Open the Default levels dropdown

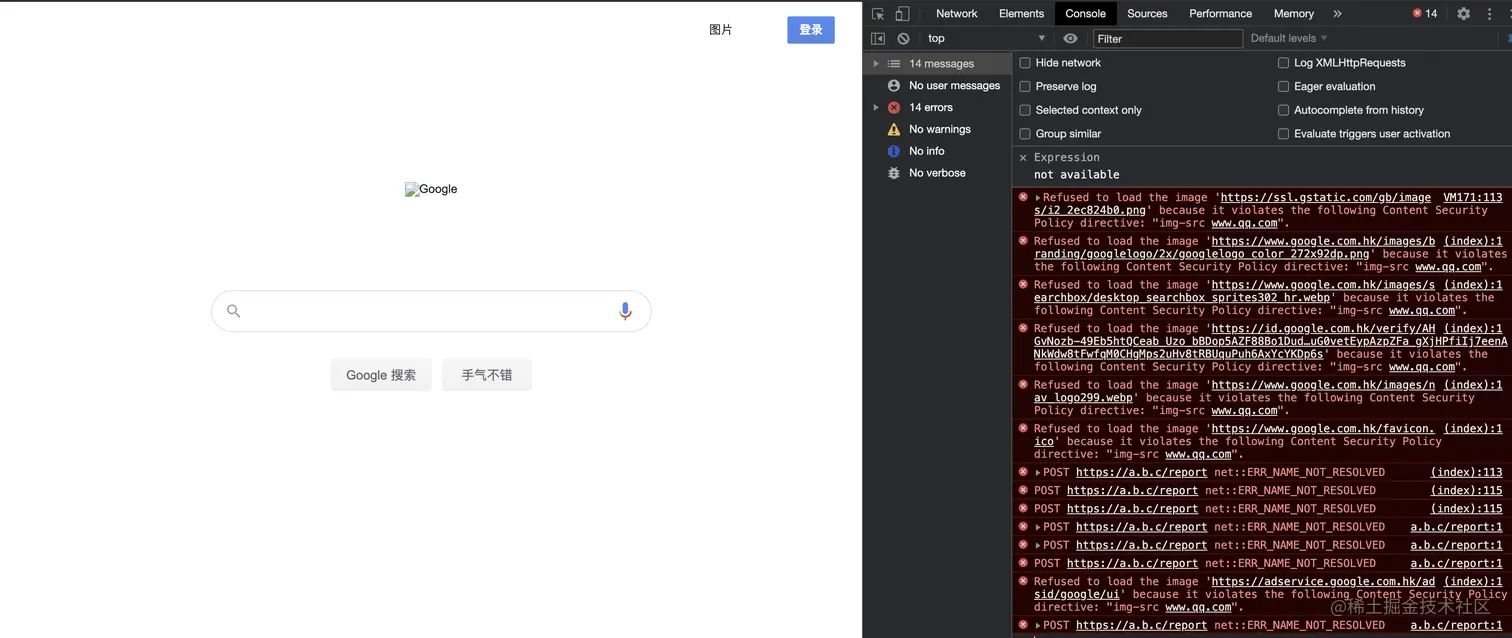pyautogui.click(x=1289, y=38)
